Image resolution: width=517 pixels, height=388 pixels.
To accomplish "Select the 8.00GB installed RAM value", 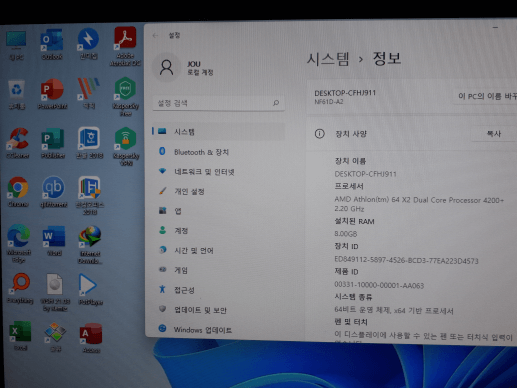I will click(346, 234).
